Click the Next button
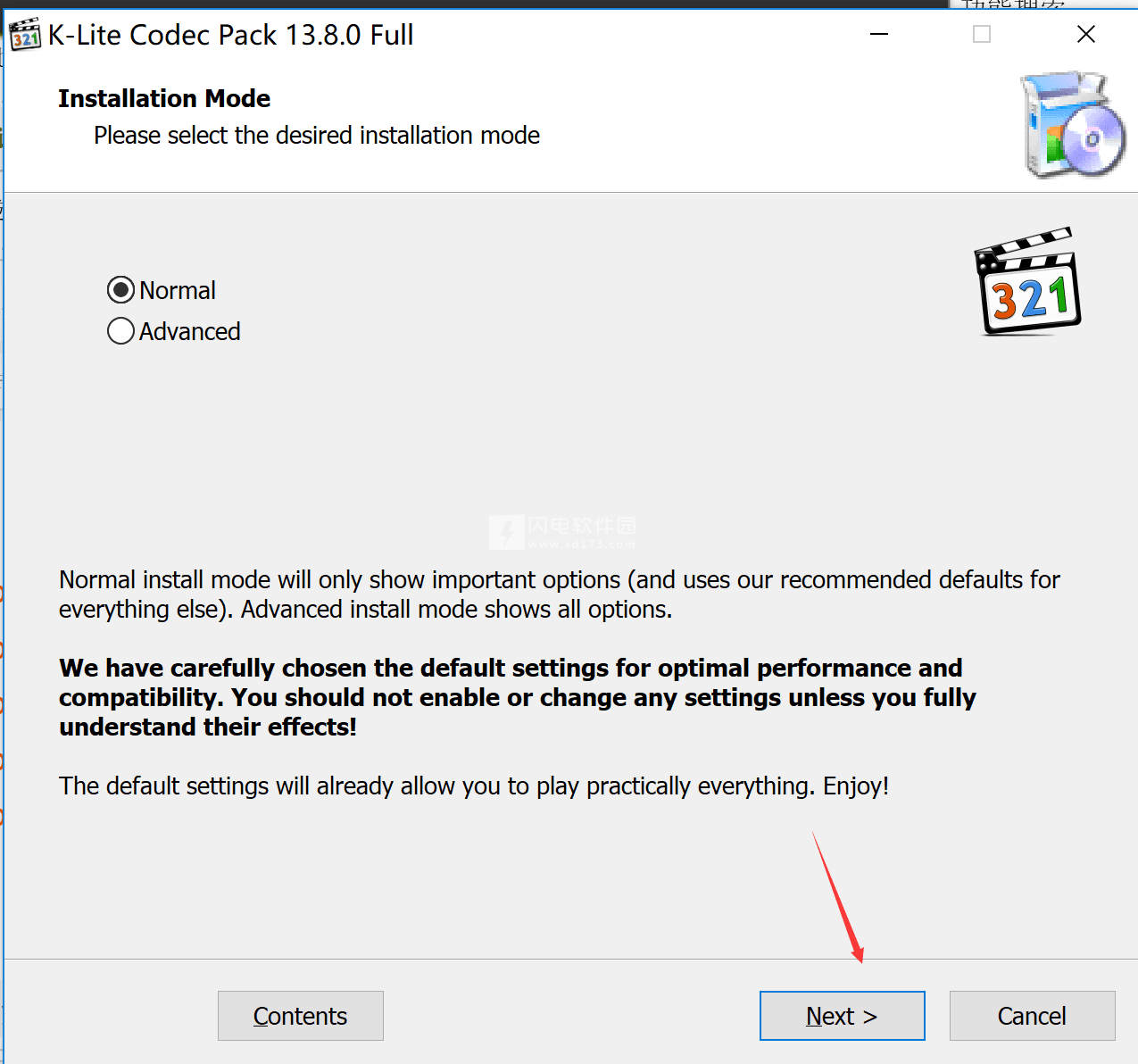This screenshot has width=1138, height=1064. pyautogui.click(x=842, y=1016)
